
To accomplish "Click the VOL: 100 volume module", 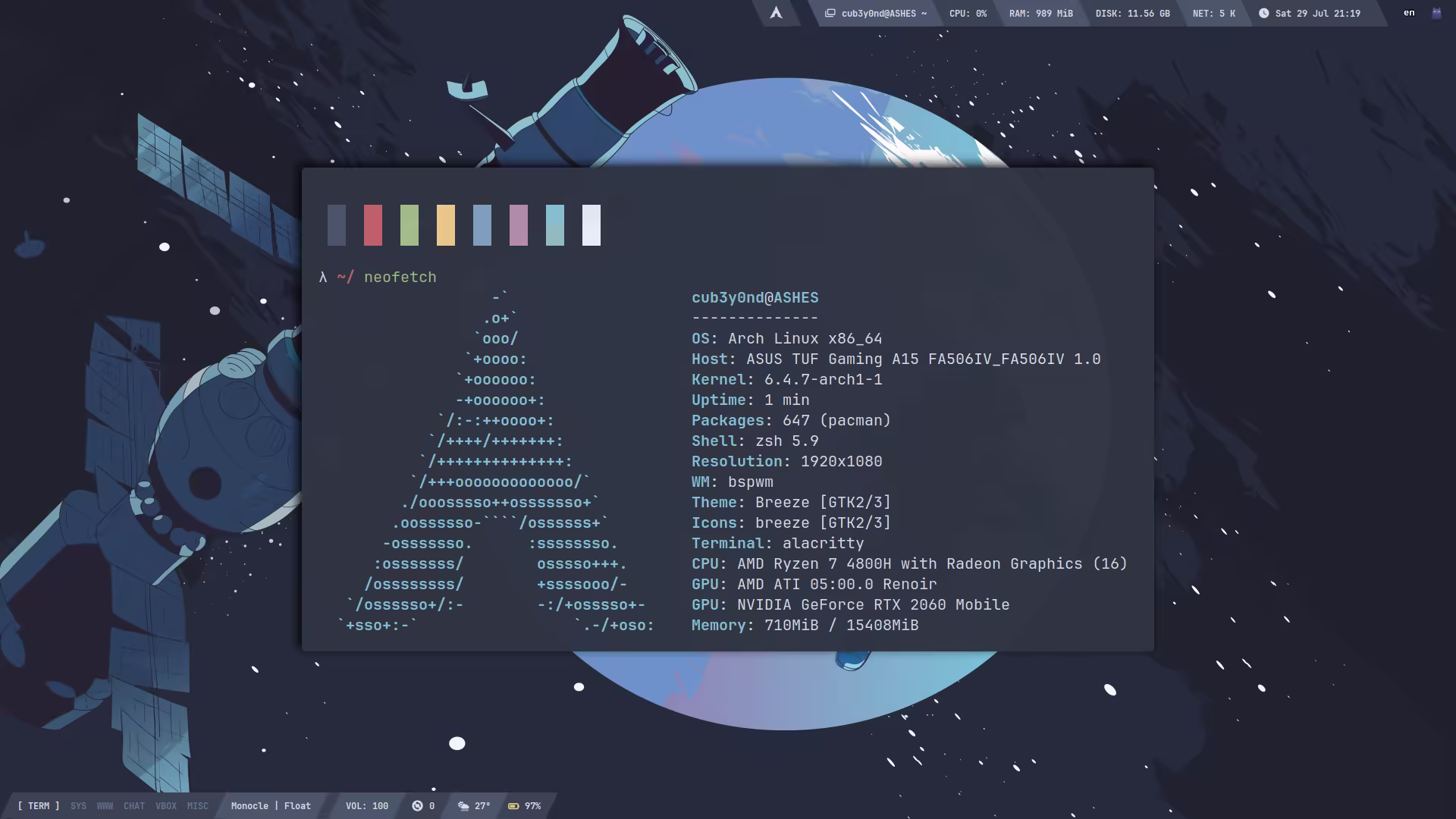I will pos(367,805).
